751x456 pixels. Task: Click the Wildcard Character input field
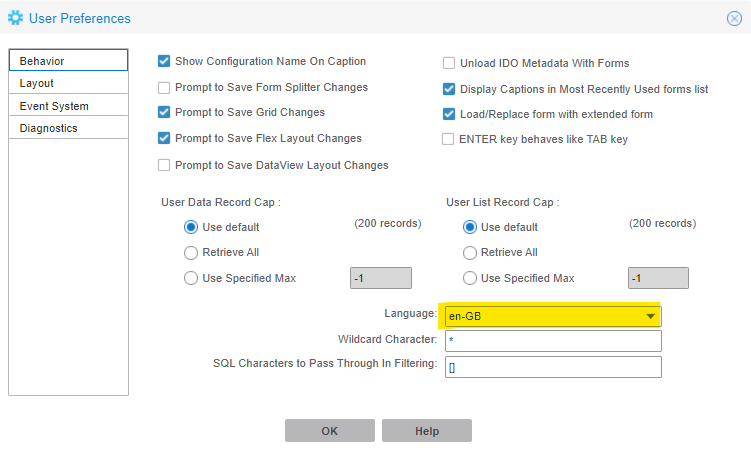(x=551, y=341)
